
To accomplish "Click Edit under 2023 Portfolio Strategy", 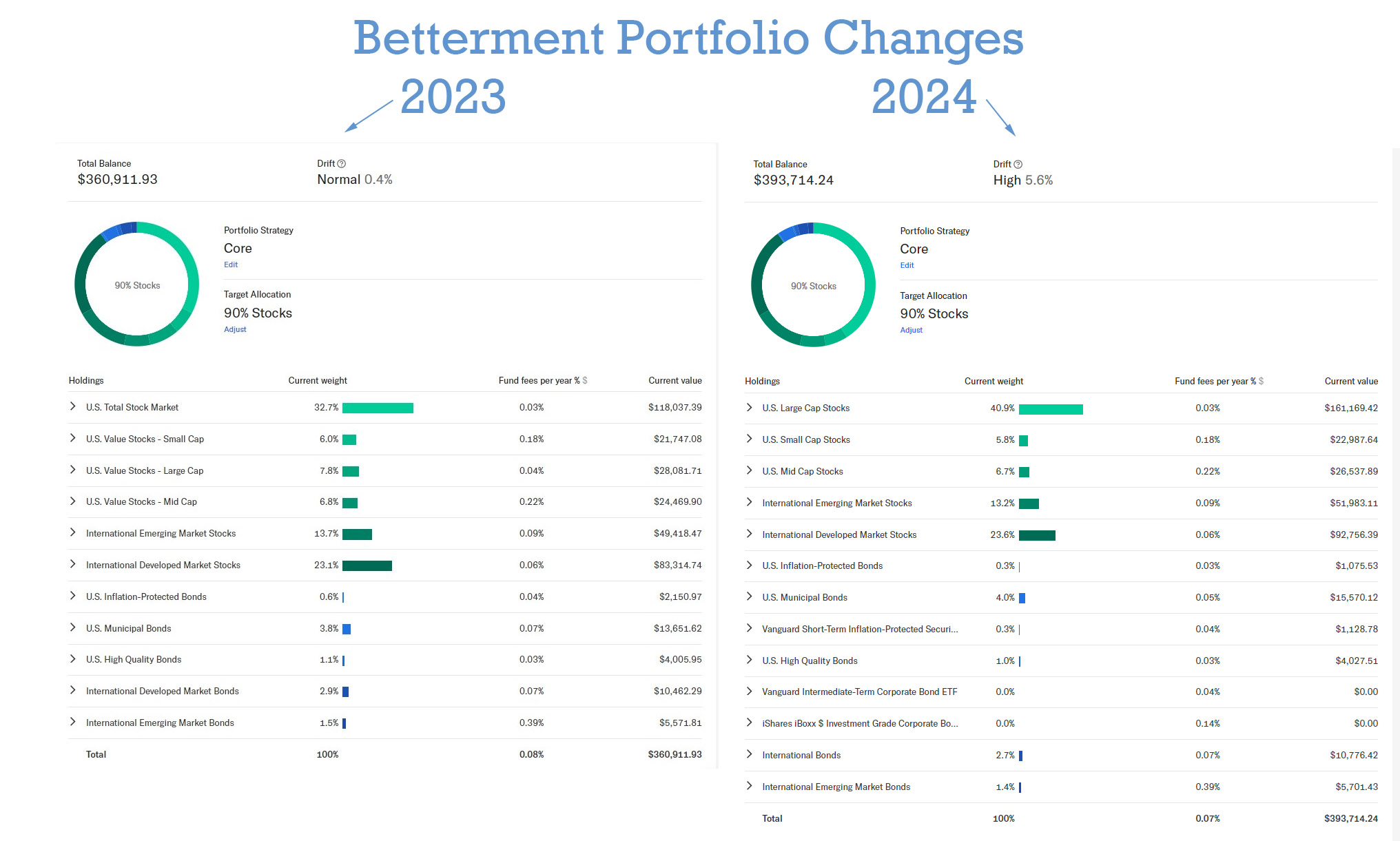I will 231,265.
